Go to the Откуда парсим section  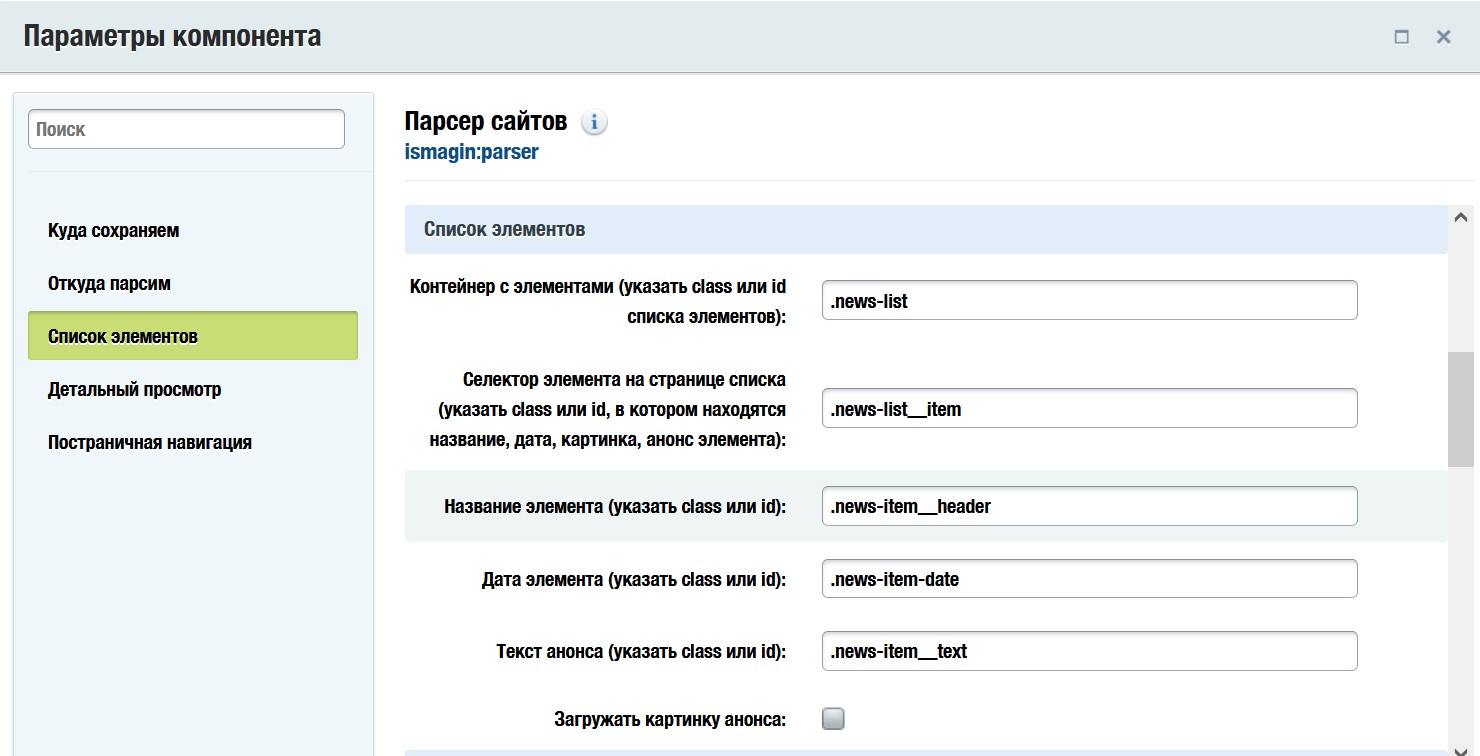[109, 283]
